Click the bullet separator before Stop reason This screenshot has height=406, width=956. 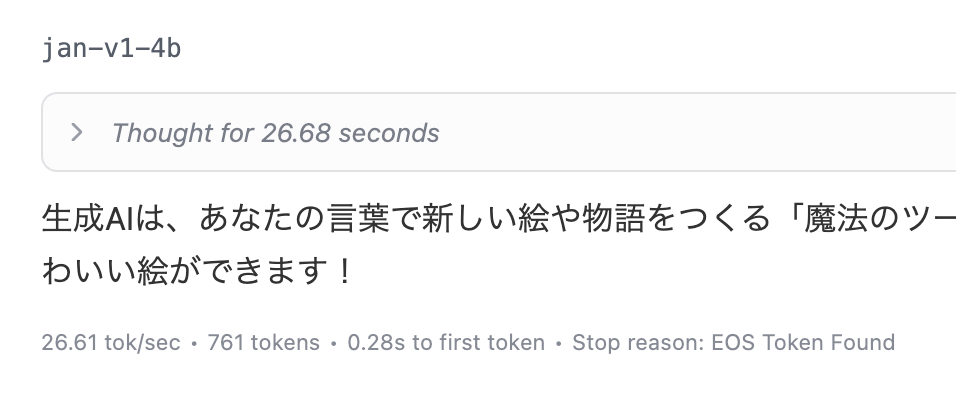[x=558, y=343]
